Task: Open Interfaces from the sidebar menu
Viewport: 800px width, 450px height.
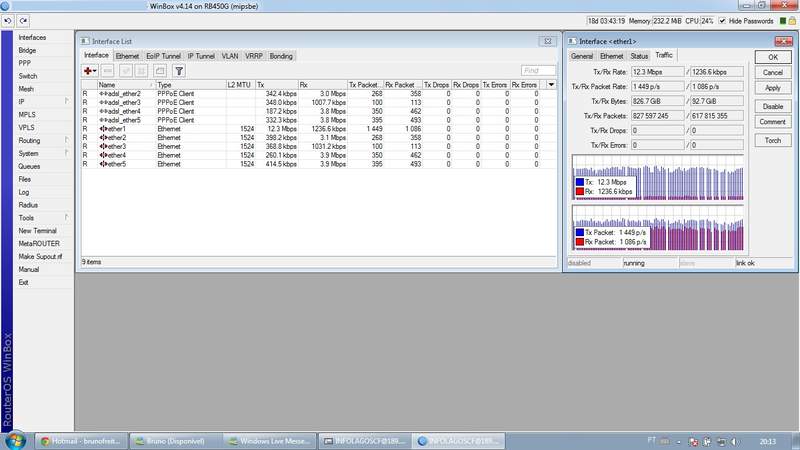Action: pyautogui.click(x=32, y=38)
